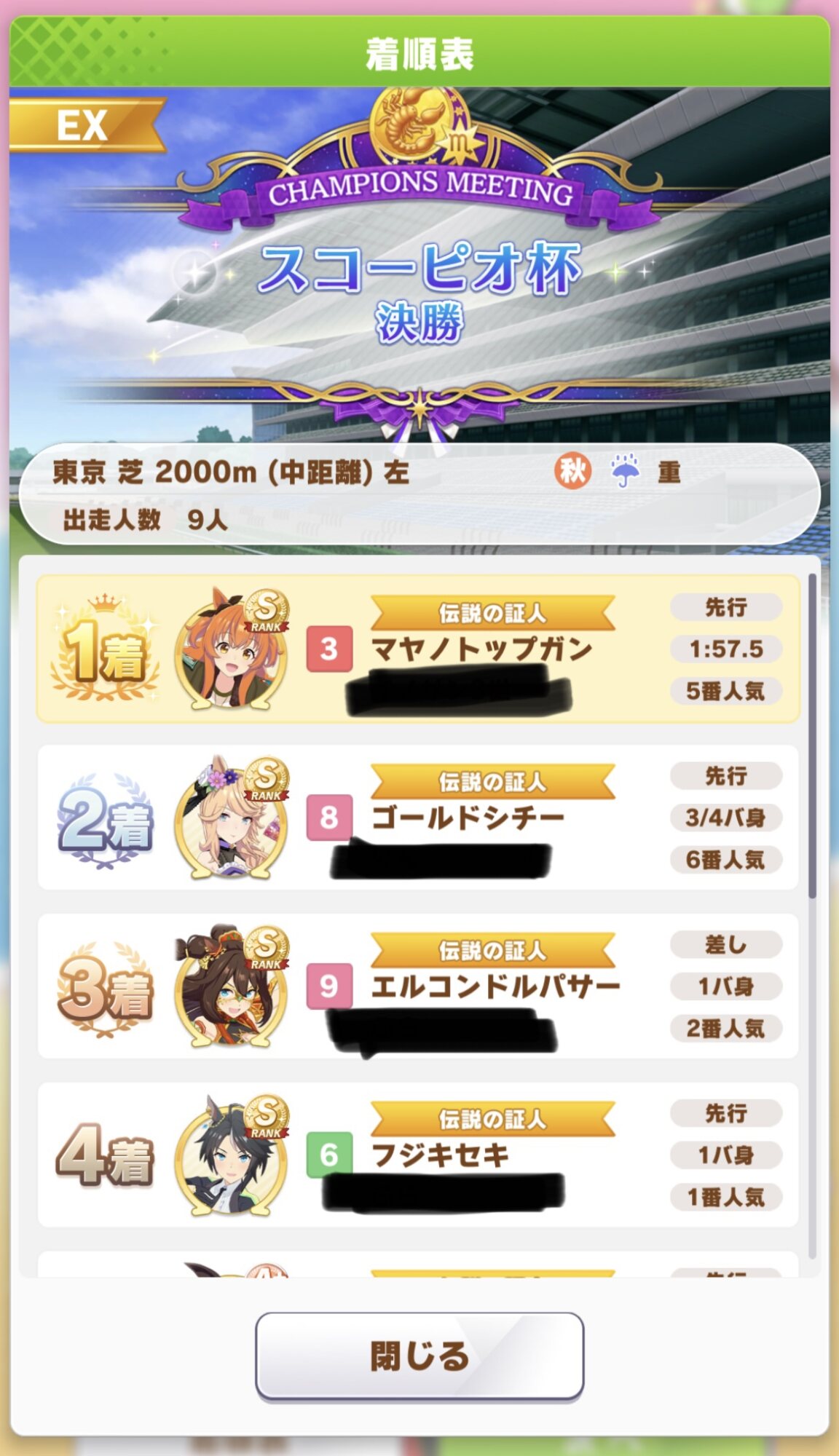Click the 2着 second place laurel icon
The width and height of the screenshot is (839, 1456).
(105, 820)
